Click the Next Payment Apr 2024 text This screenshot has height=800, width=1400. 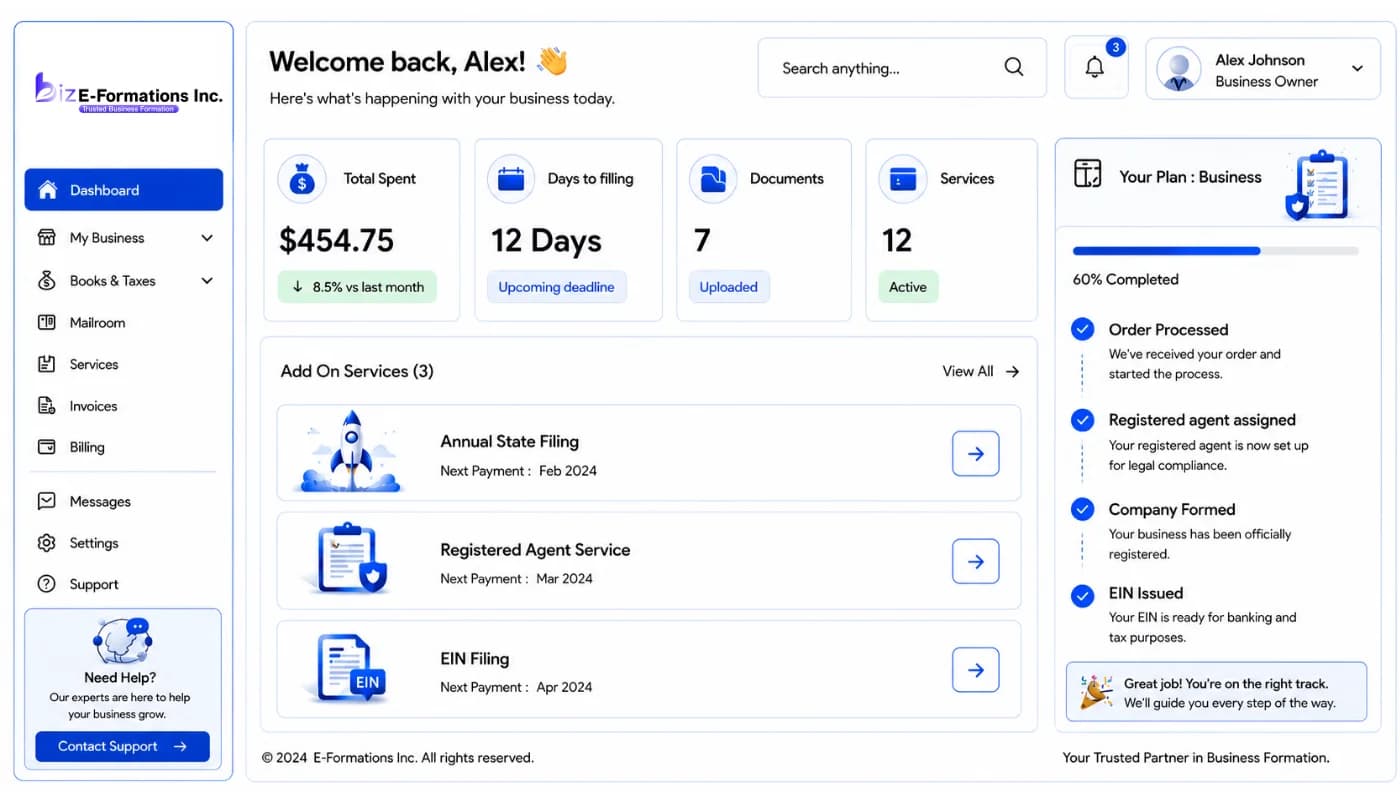[516, 687]
